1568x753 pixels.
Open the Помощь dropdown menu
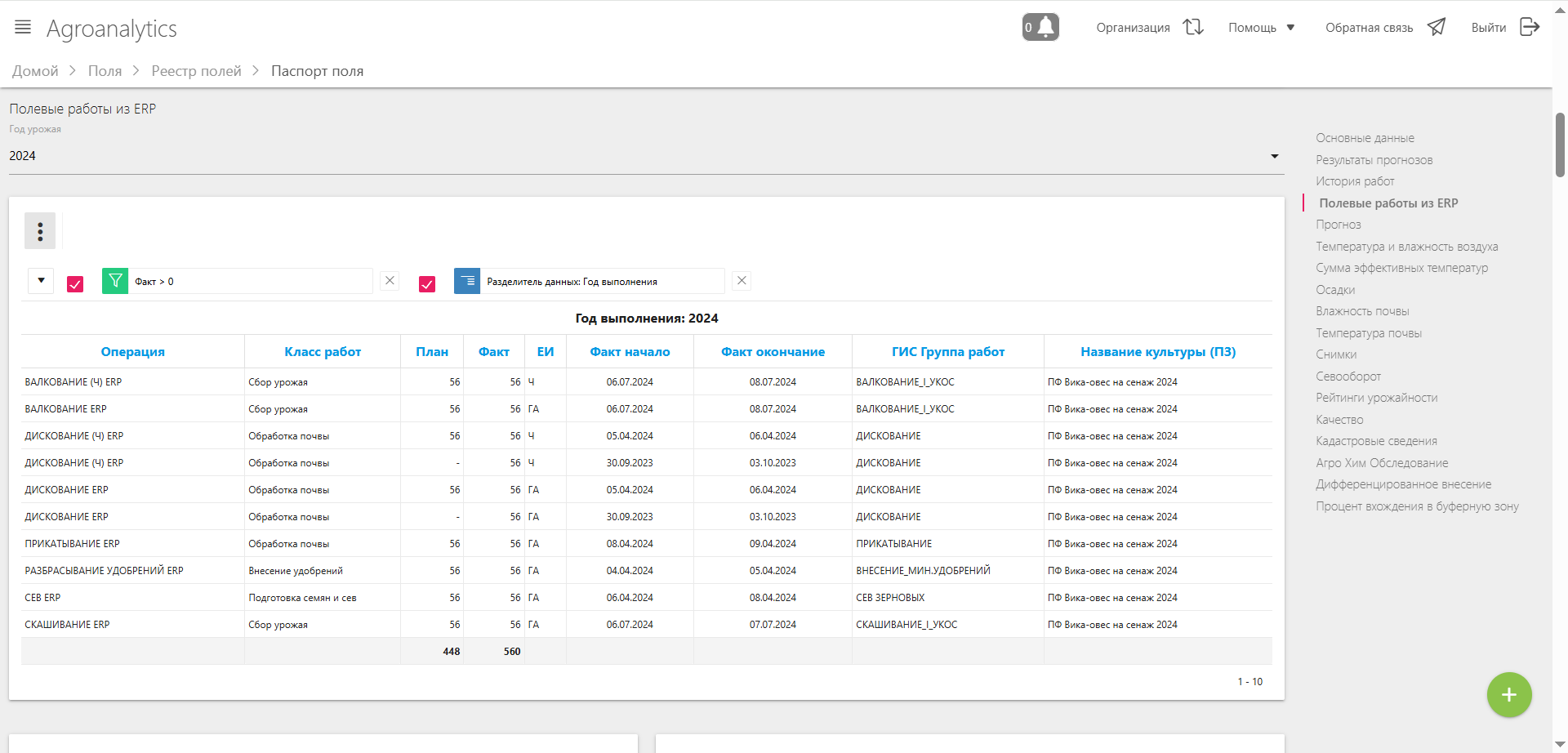point(1261,28)
